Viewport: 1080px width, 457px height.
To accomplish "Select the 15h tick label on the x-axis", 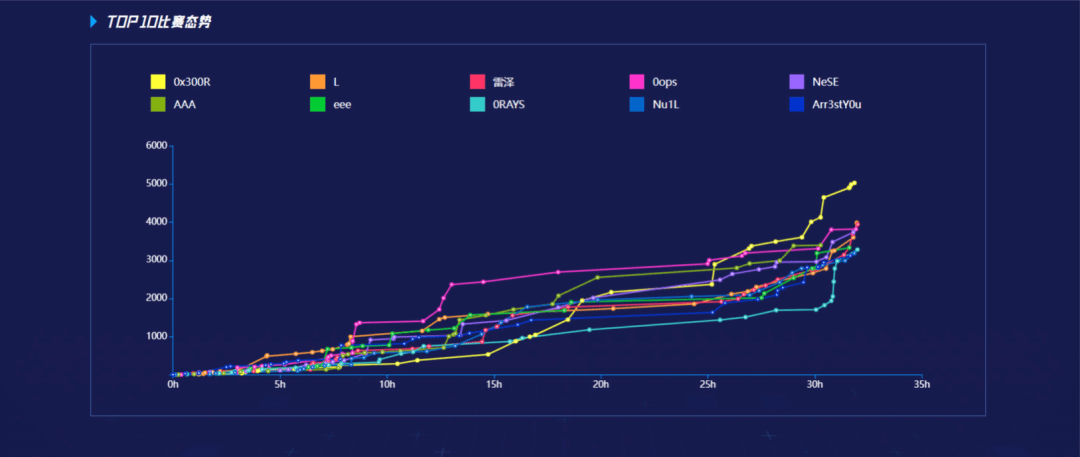I will tap(494, 384).
